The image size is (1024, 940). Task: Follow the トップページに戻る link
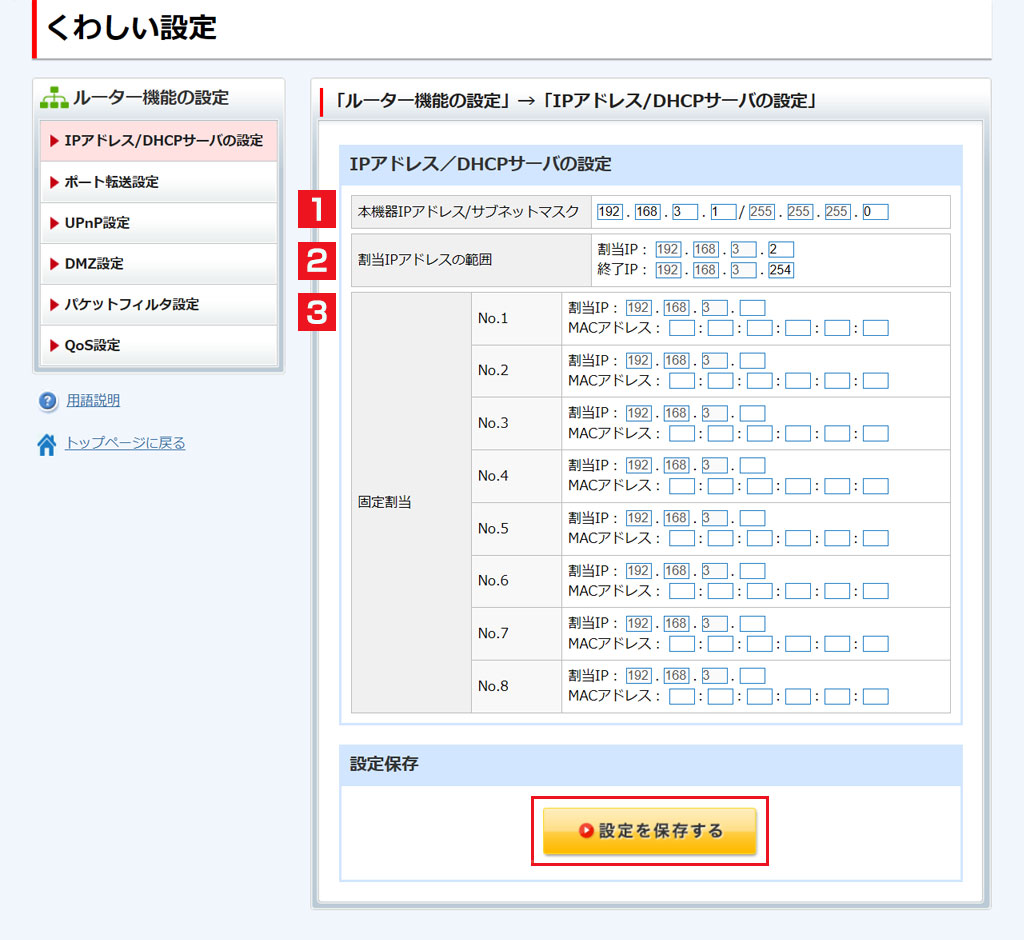[x=125, y=443]
